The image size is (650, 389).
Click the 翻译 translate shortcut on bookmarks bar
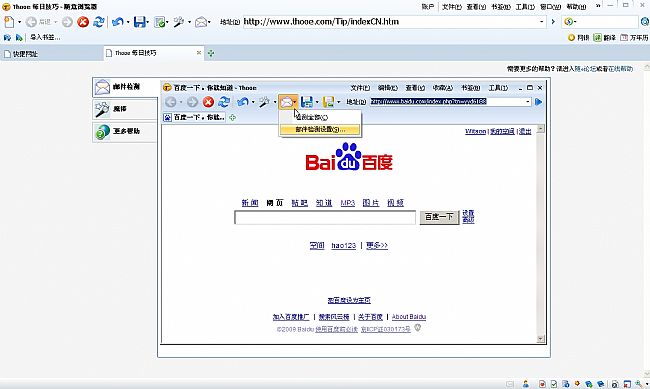click(x=605, y=37)
